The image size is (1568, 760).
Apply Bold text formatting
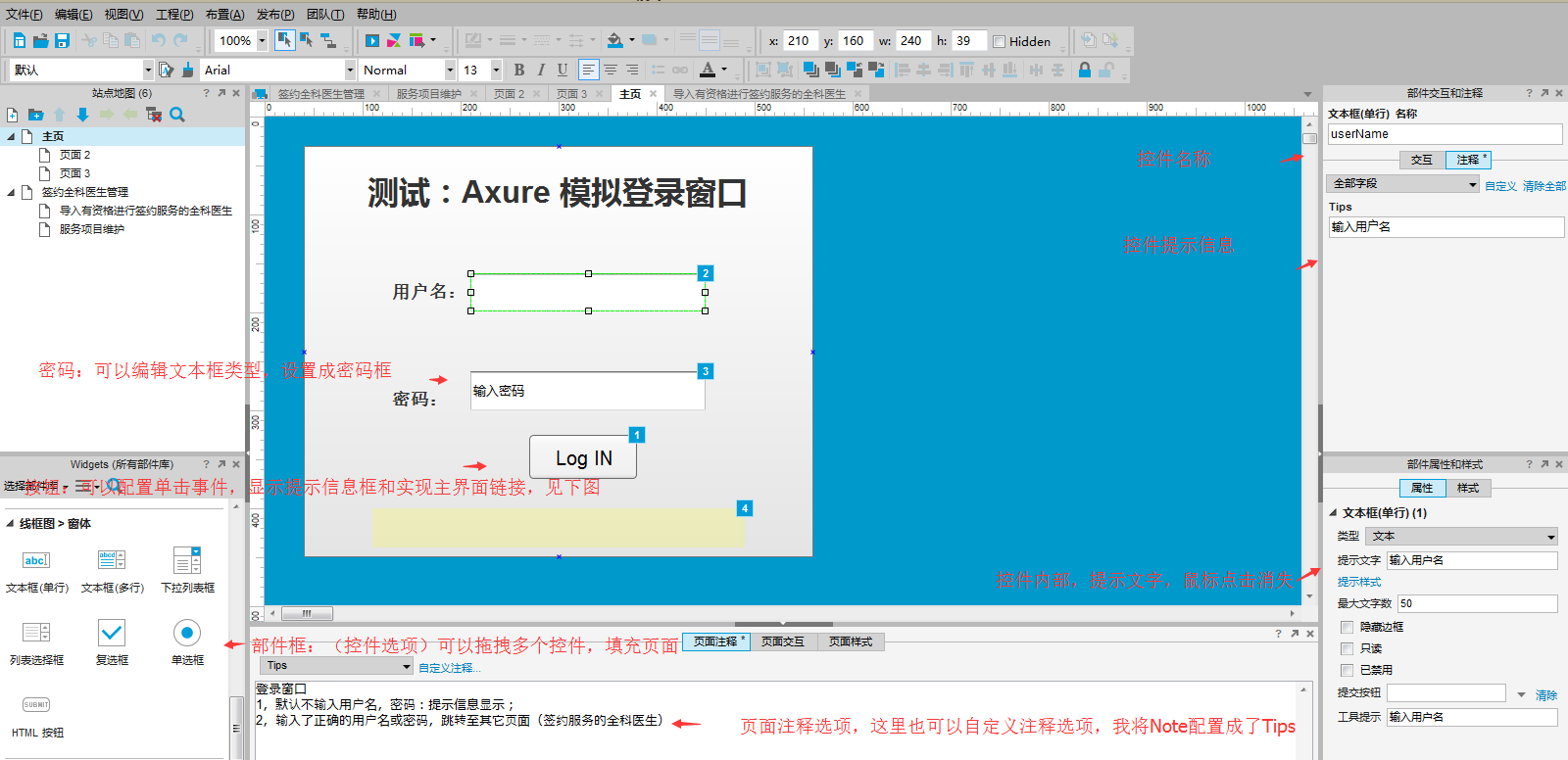[519, 70]
